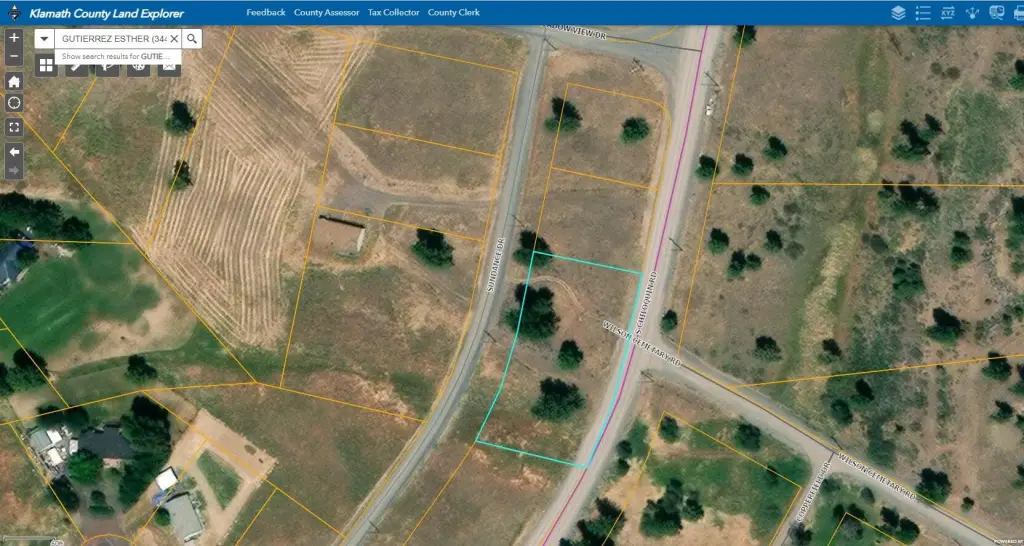Open the Tax Collector link
The width and height of the screenshot is (1024, 546).
pos(393,13)
